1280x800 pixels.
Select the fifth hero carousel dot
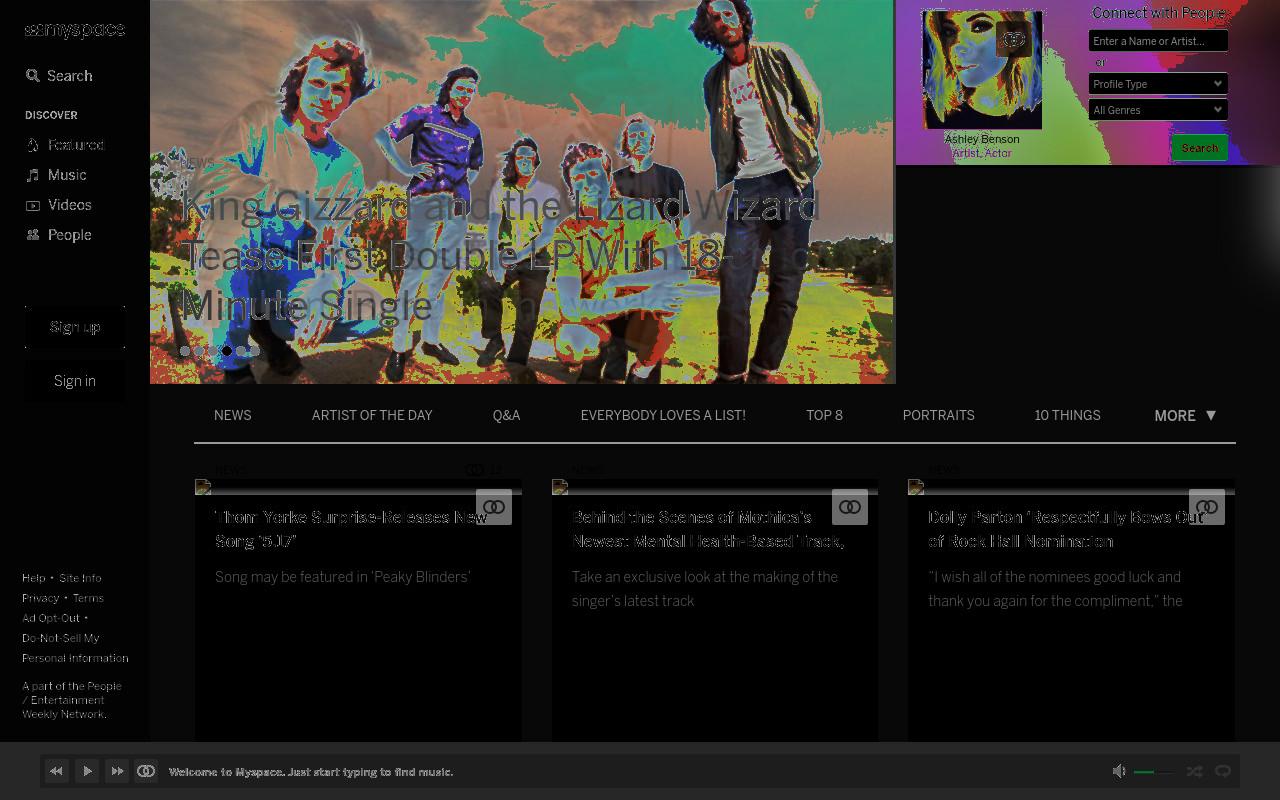(x=241, y=351)
